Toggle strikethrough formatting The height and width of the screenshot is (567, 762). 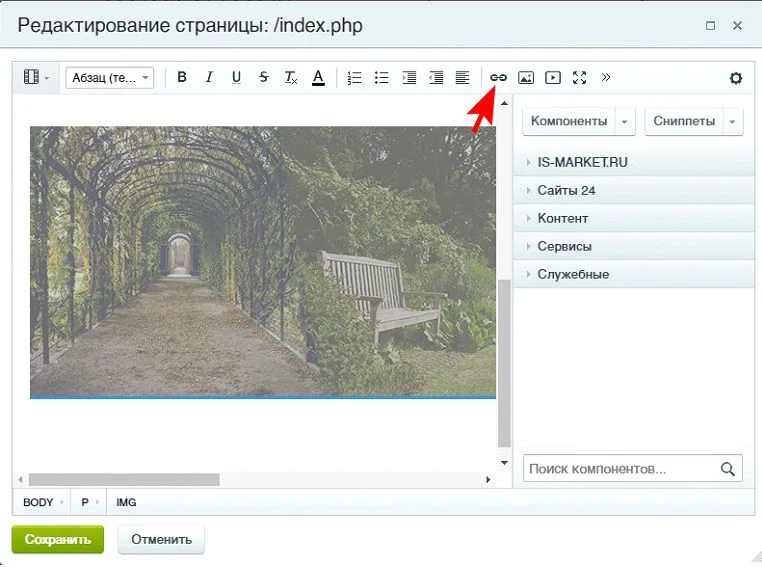[x=263, y=77]
